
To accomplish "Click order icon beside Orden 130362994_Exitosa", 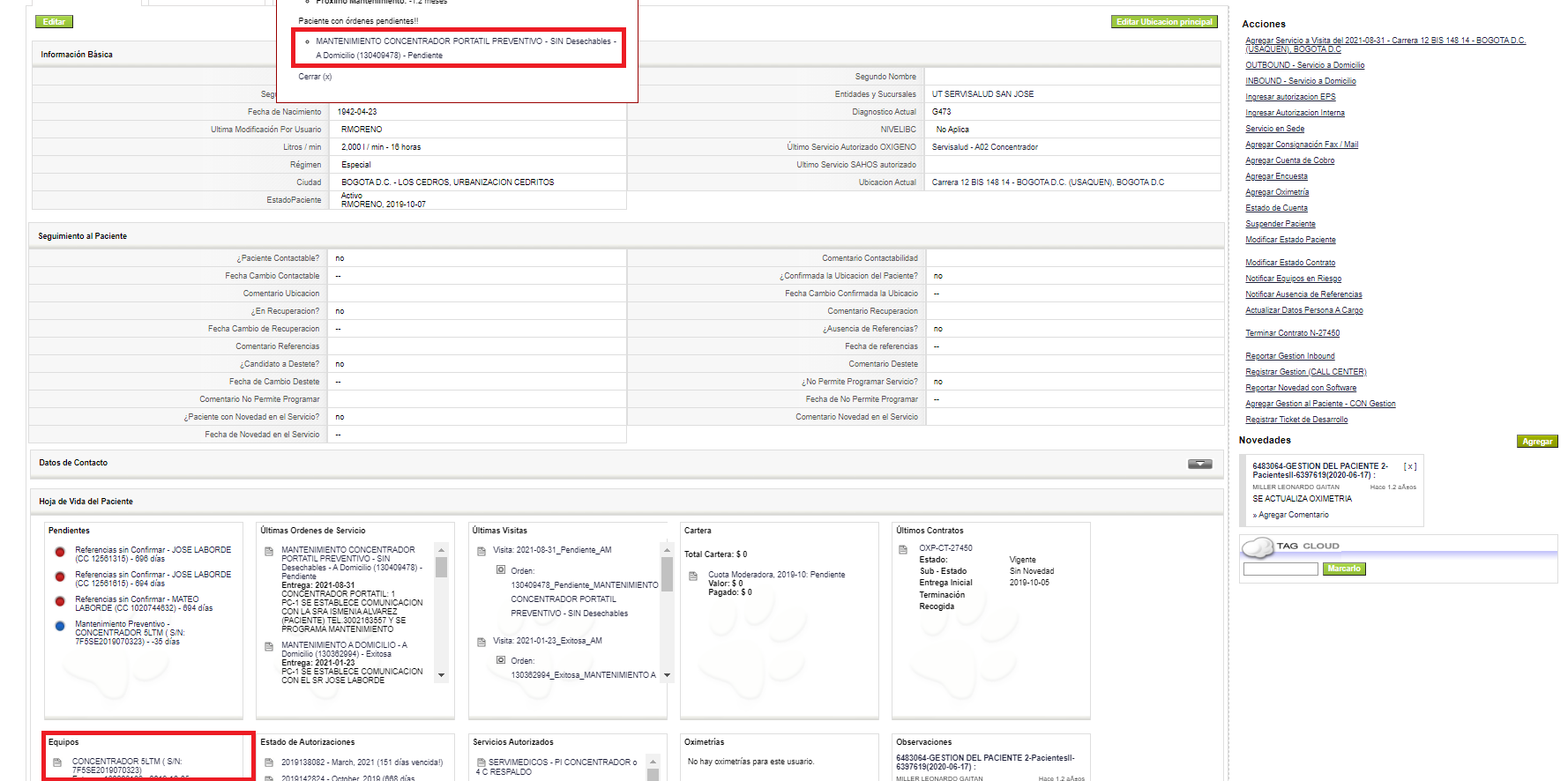I will 501,660.
